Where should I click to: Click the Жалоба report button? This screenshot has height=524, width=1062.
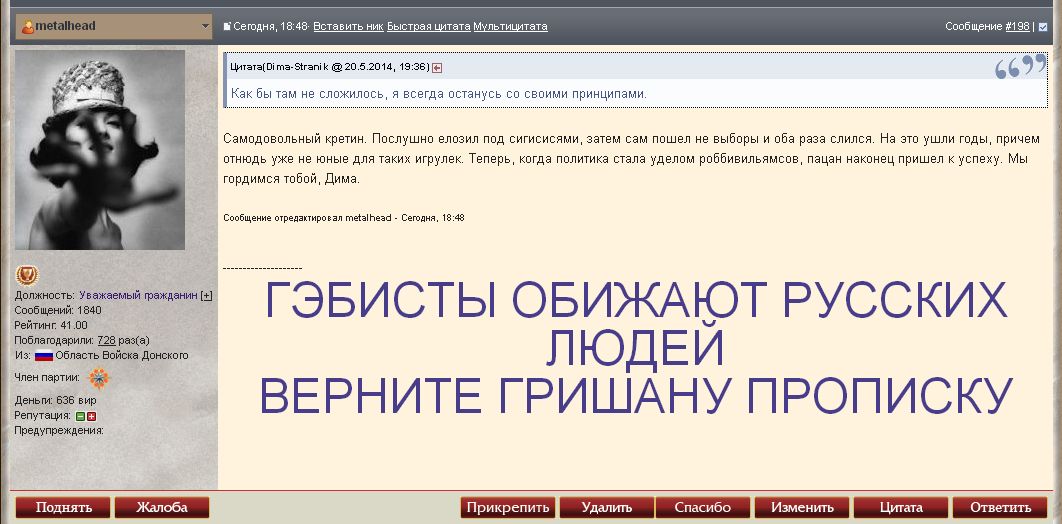162,507
